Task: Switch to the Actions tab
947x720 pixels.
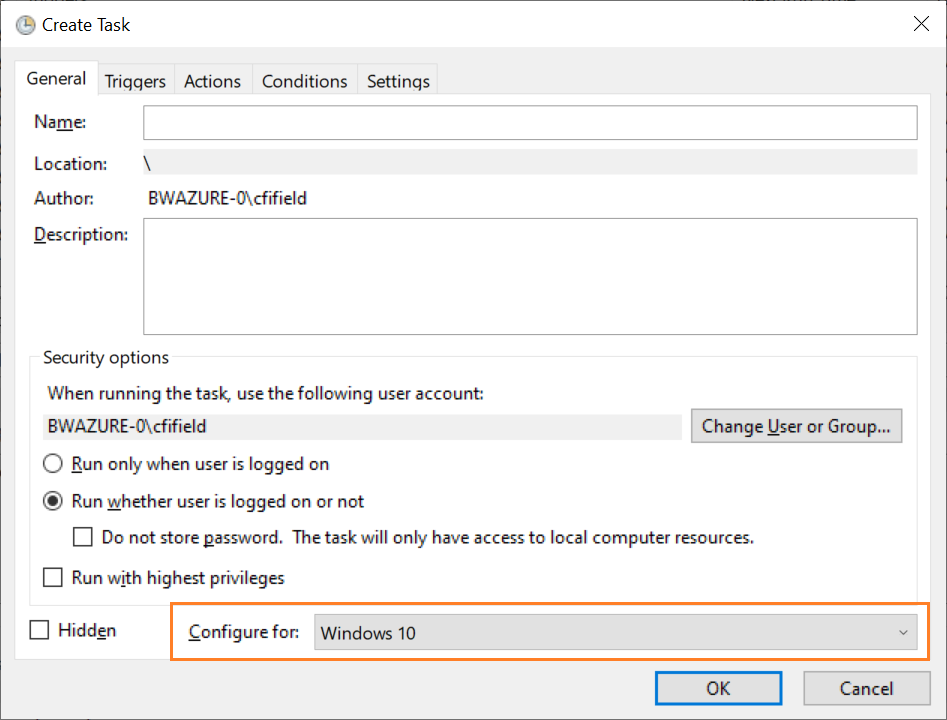Action: [x=213, y=80]
